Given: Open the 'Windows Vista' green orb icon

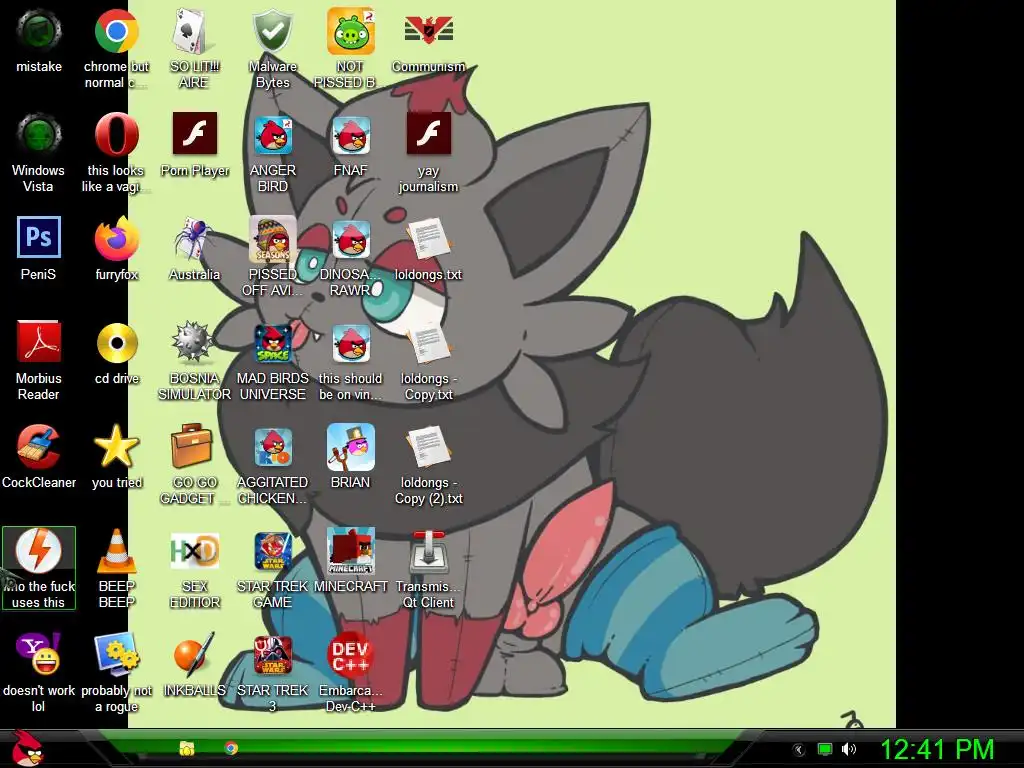Looking at the screenshot, I should [39, 135].
